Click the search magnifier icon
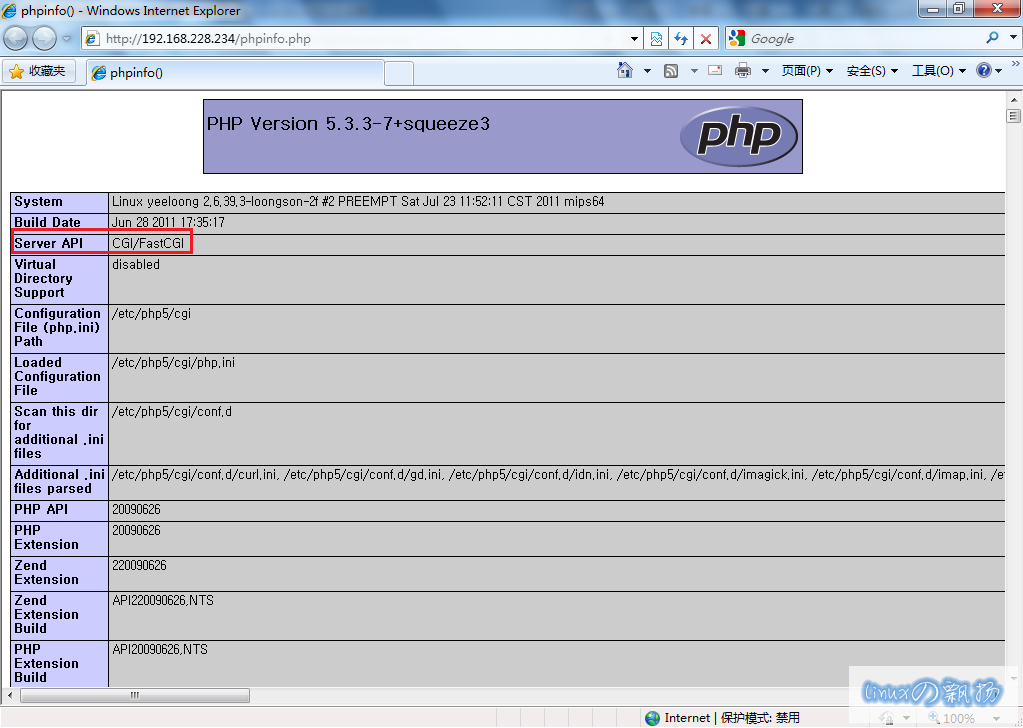 [992, 39]
